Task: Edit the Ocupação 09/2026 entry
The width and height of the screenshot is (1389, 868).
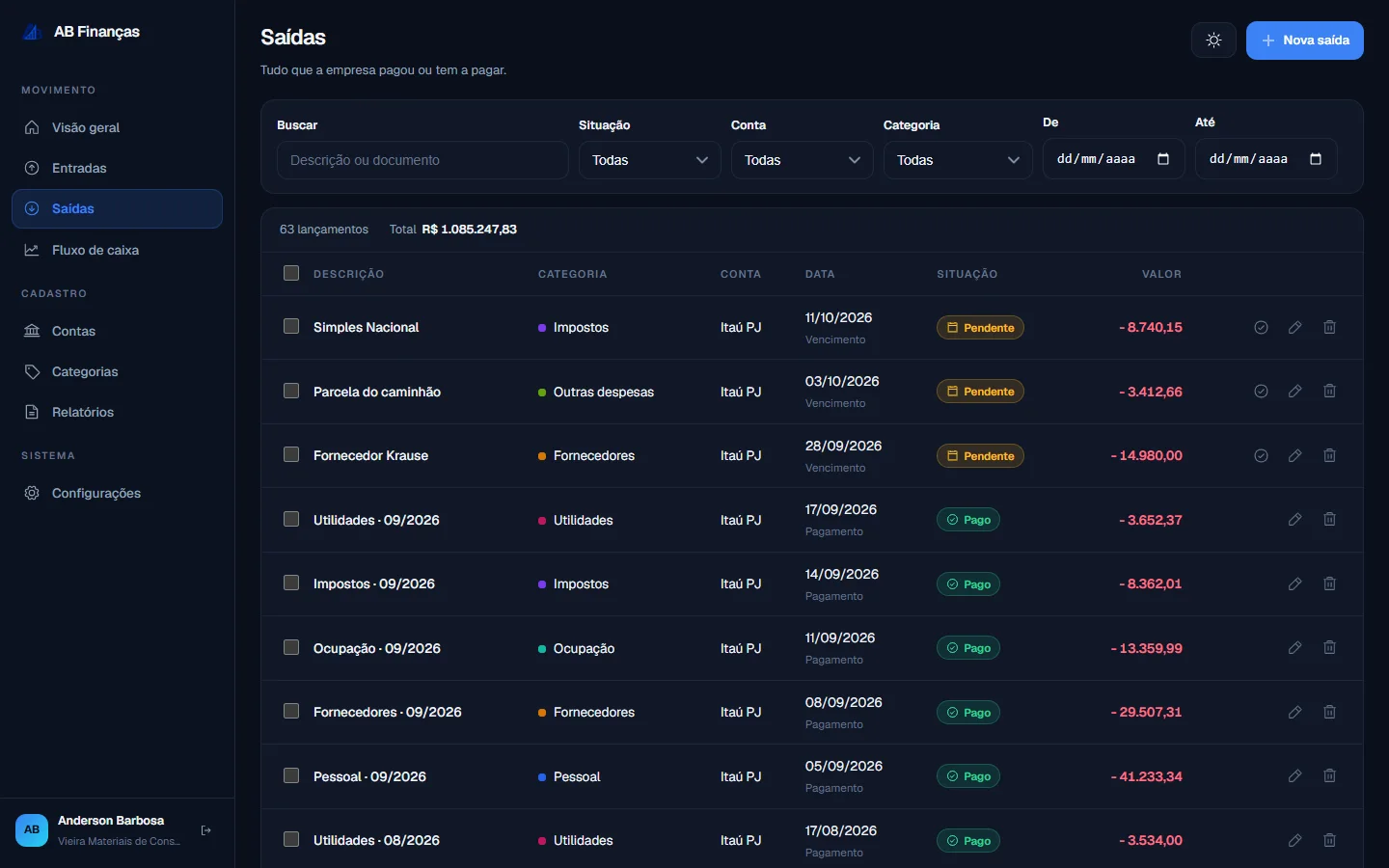Action: 1295,648
